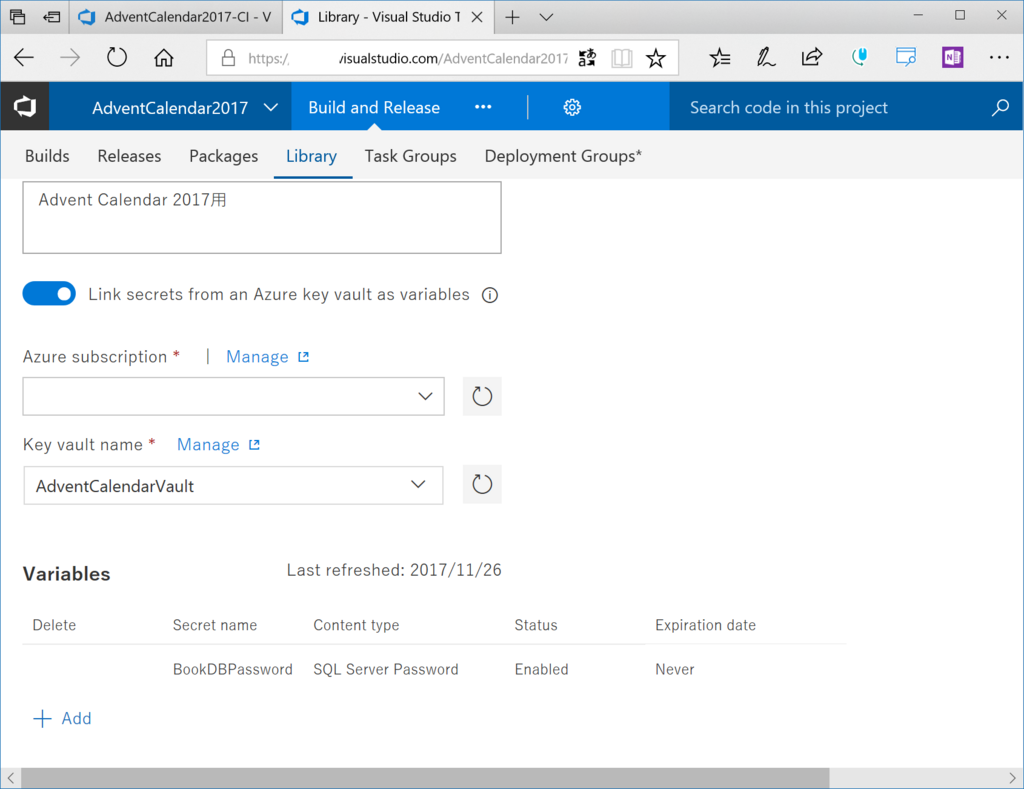Open the settings gear in navigation bar
Viewport: 1024px width, 789px height.
coord(572,107)
